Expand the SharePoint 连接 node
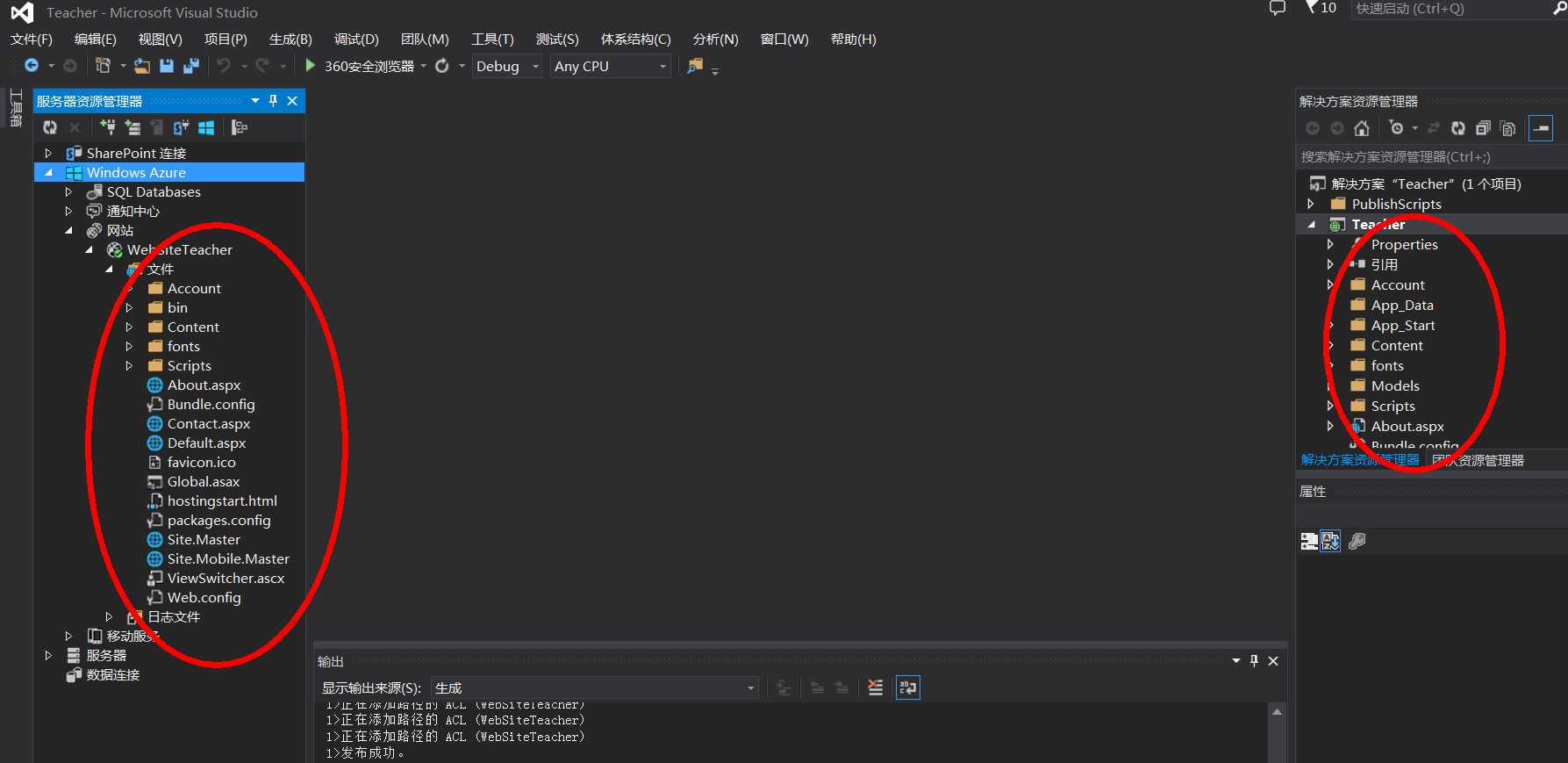Screen dimensions: 1568x763 (x=48, y=153)
